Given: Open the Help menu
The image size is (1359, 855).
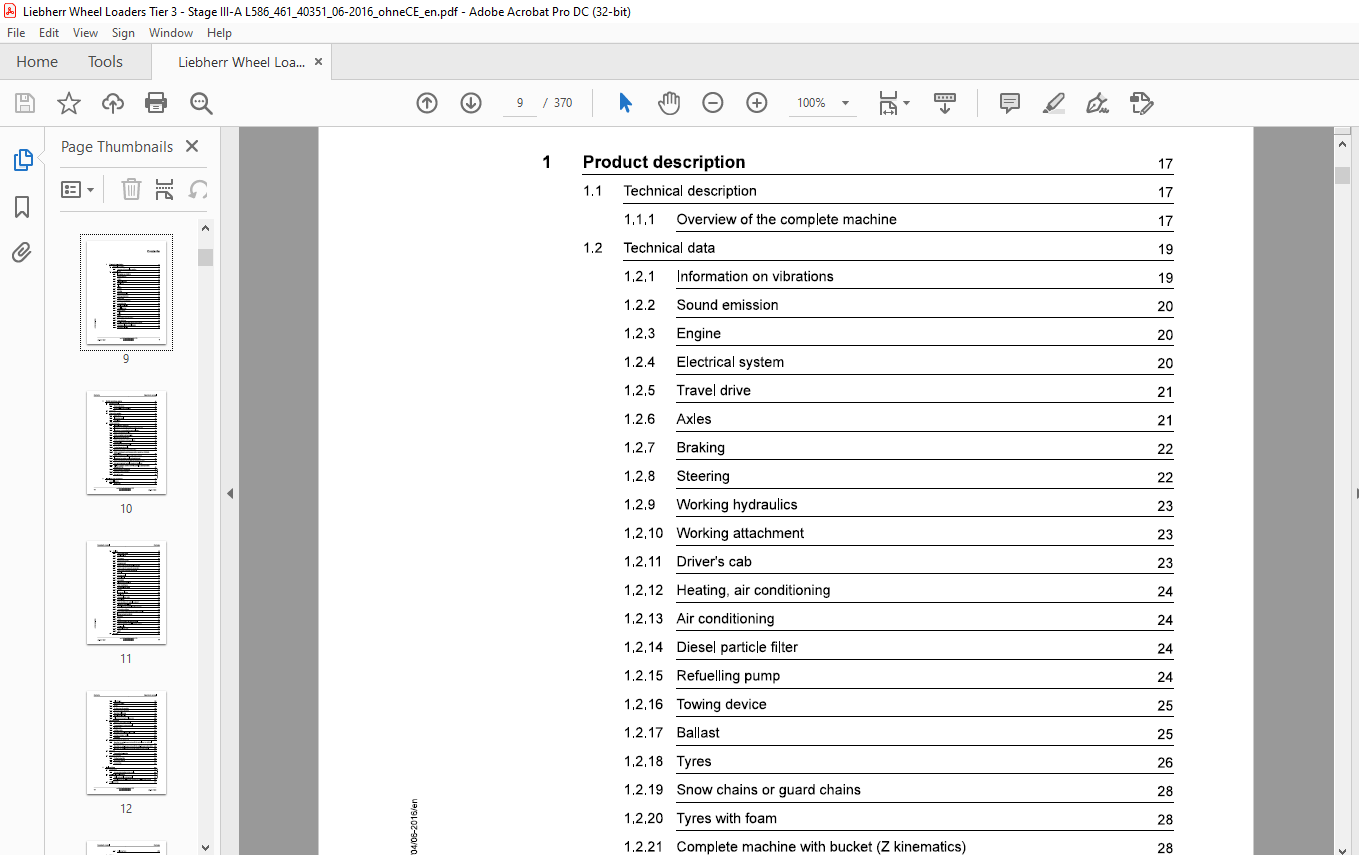Looking at the screenshot, I should point(219,33).
